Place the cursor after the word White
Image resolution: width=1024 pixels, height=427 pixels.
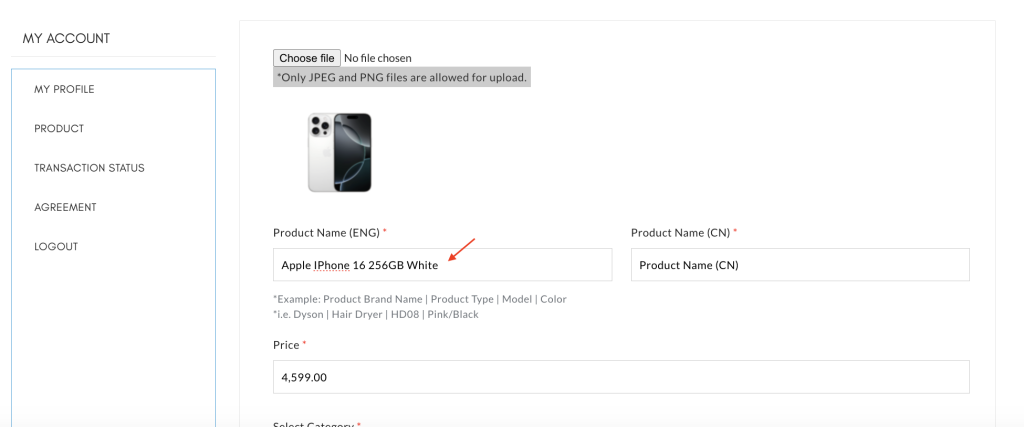tap(440, 265)
